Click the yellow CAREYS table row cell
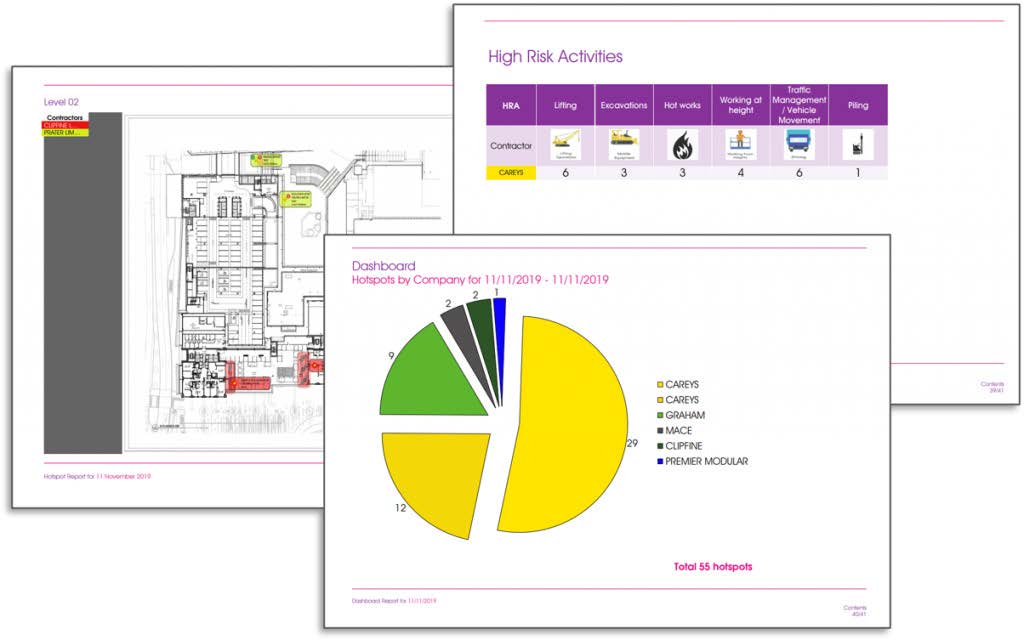This screenshot has height=640, width=1024. pyautogui.click(x=511, y=173)
